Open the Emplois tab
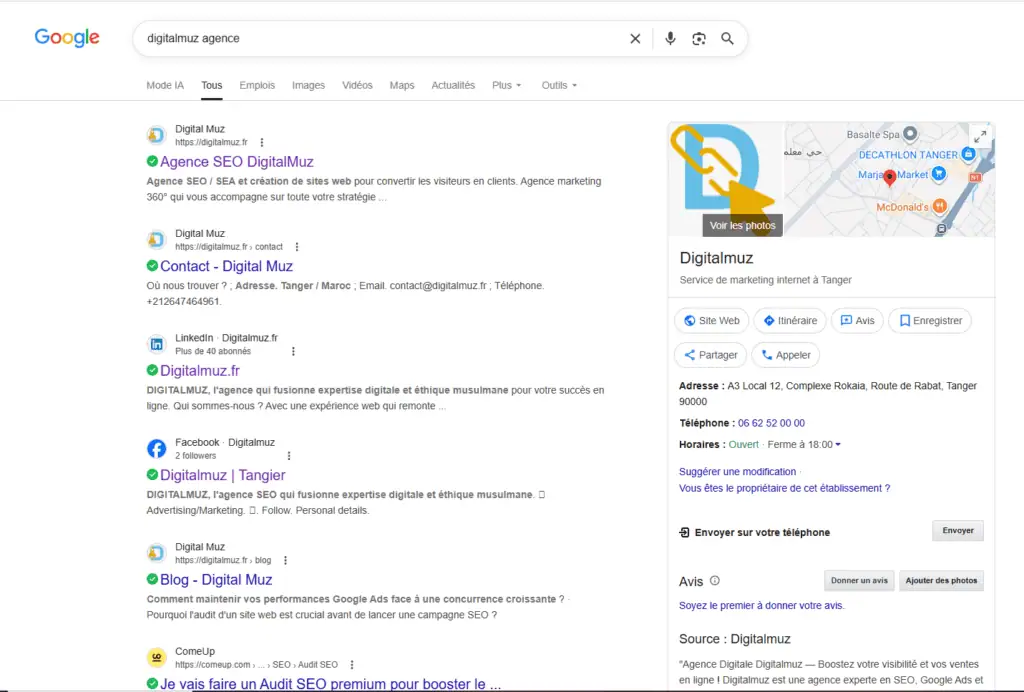 (257, 85)
